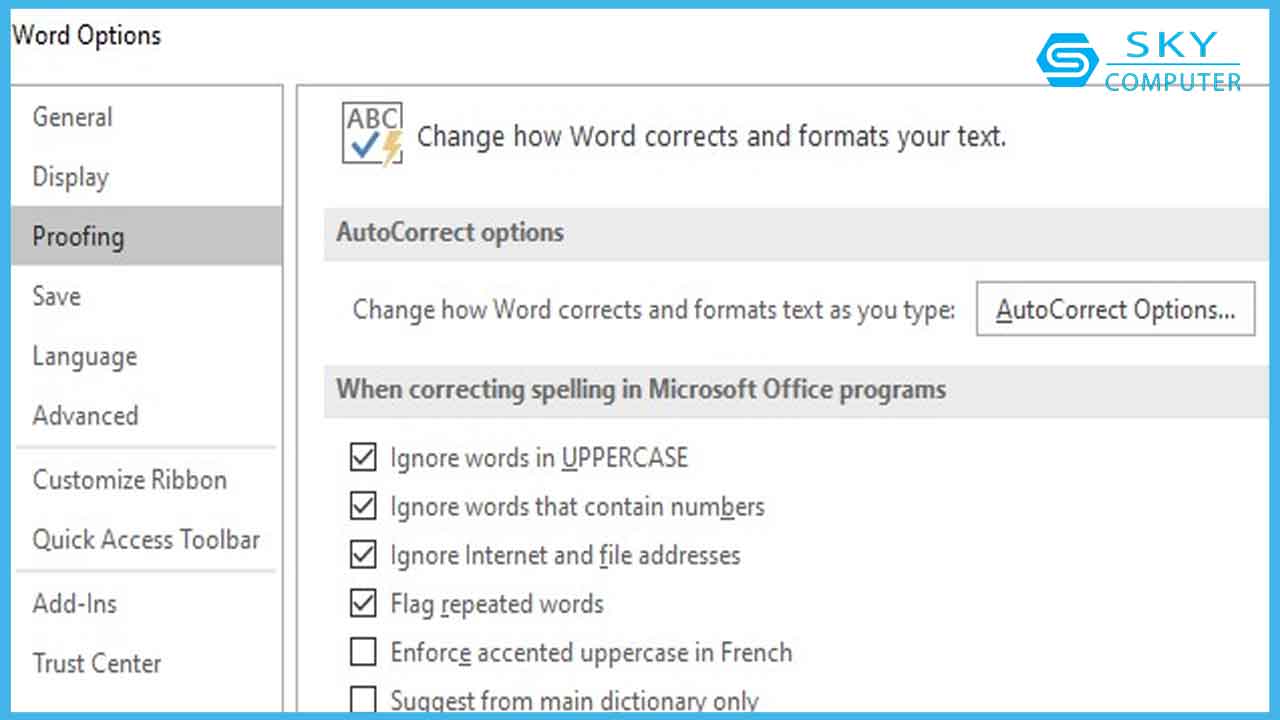Toggle Ignore Internet and file addresses

click(363, 555)
